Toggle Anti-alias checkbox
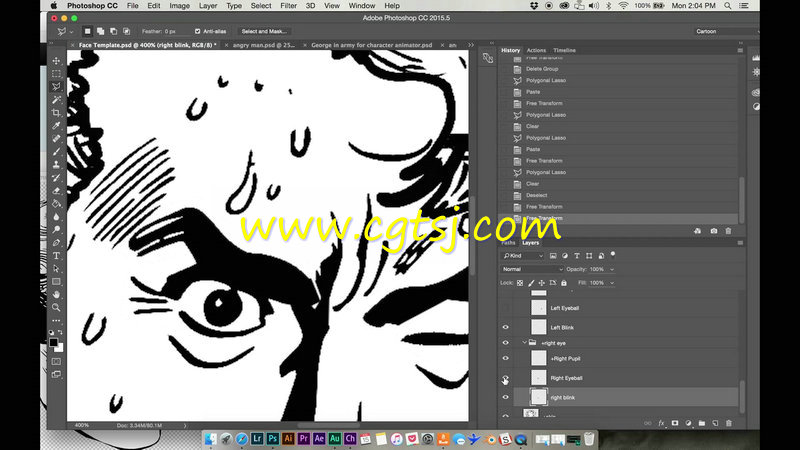This screenshot has height=450, width=800. 197,31
